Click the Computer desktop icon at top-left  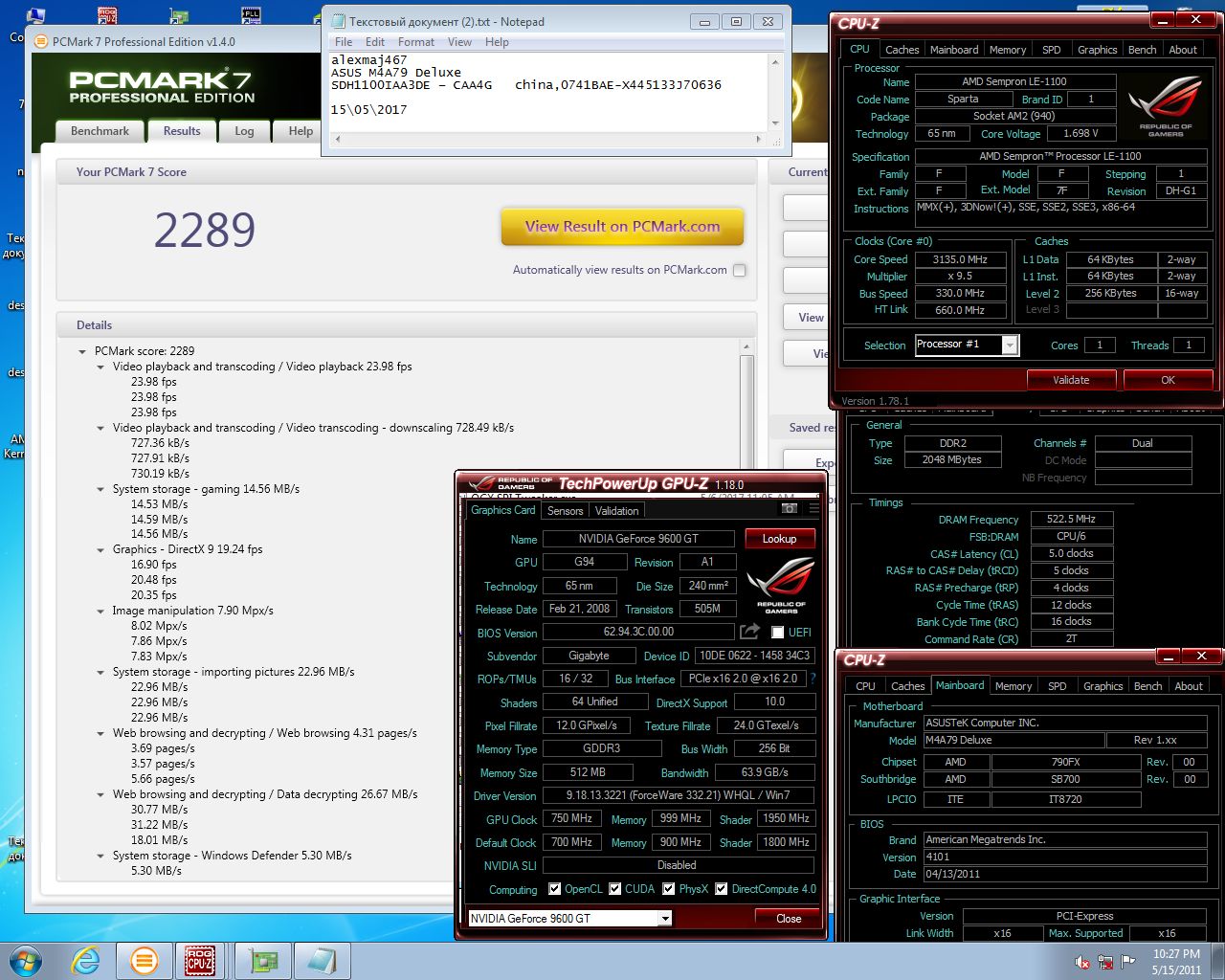point(35,13)
